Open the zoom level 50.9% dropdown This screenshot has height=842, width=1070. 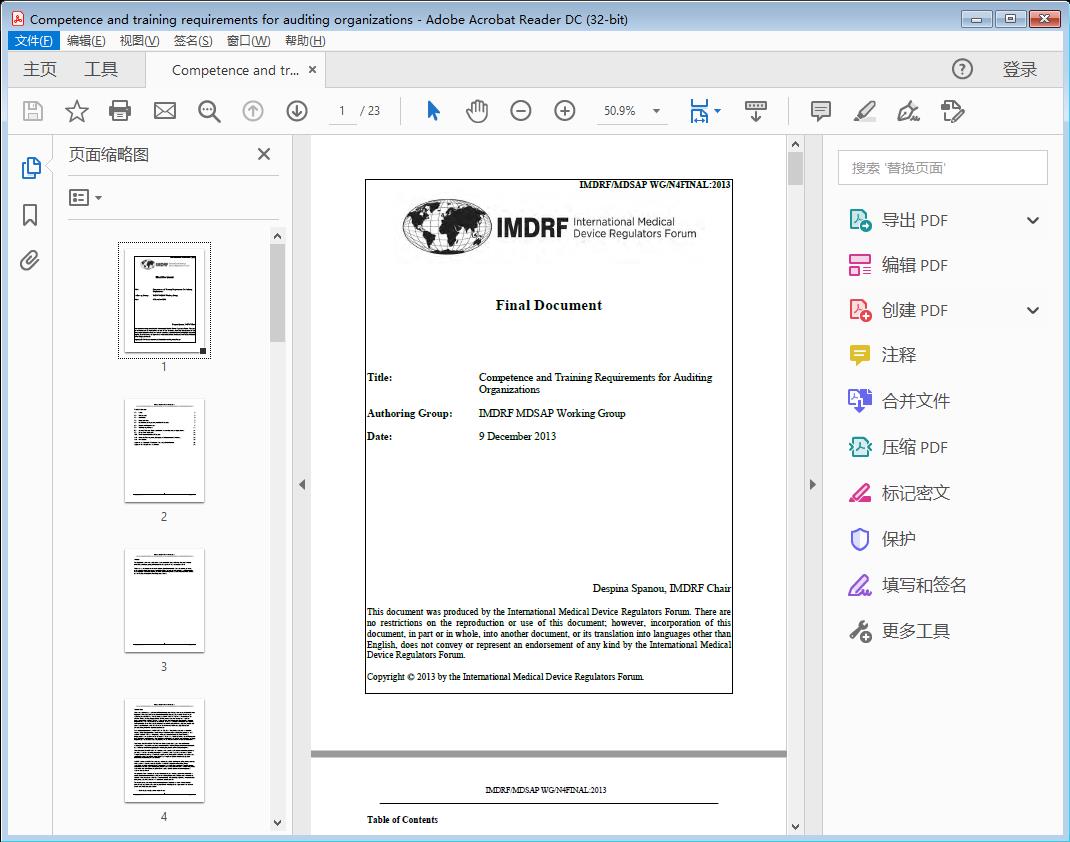(x=656, y=111)
